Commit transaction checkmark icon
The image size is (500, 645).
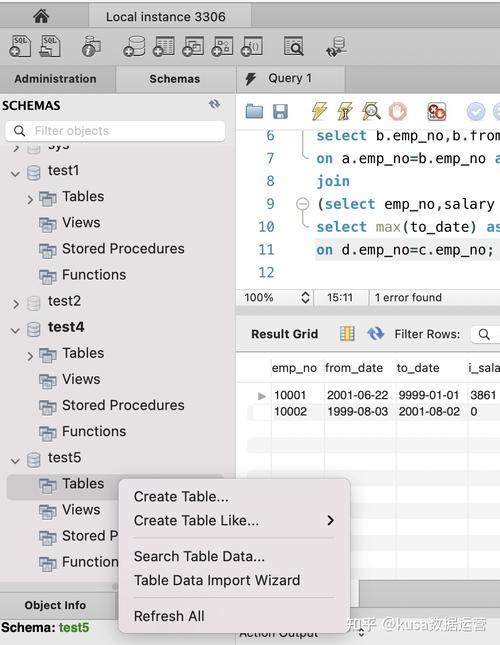(x=476, y=111)
